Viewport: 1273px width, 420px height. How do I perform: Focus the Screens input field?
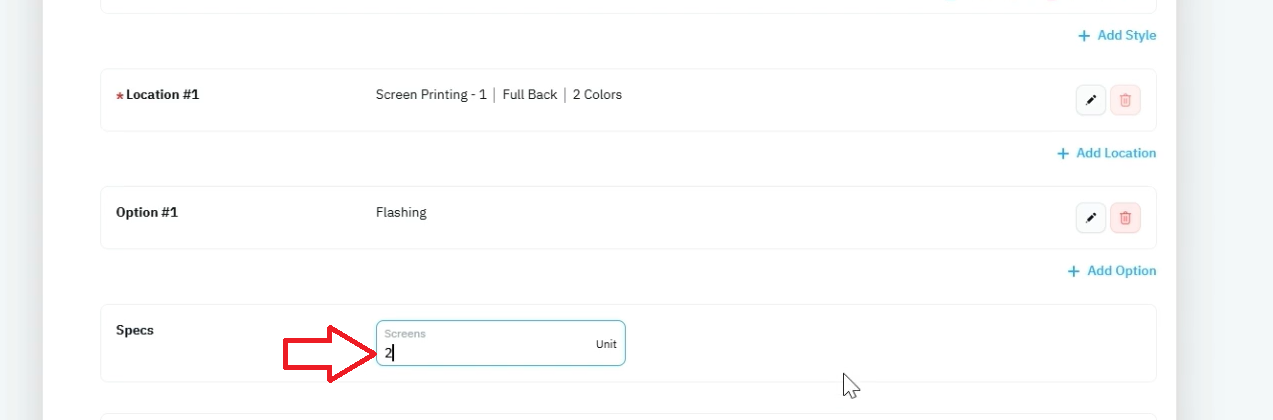pos(500,343)
